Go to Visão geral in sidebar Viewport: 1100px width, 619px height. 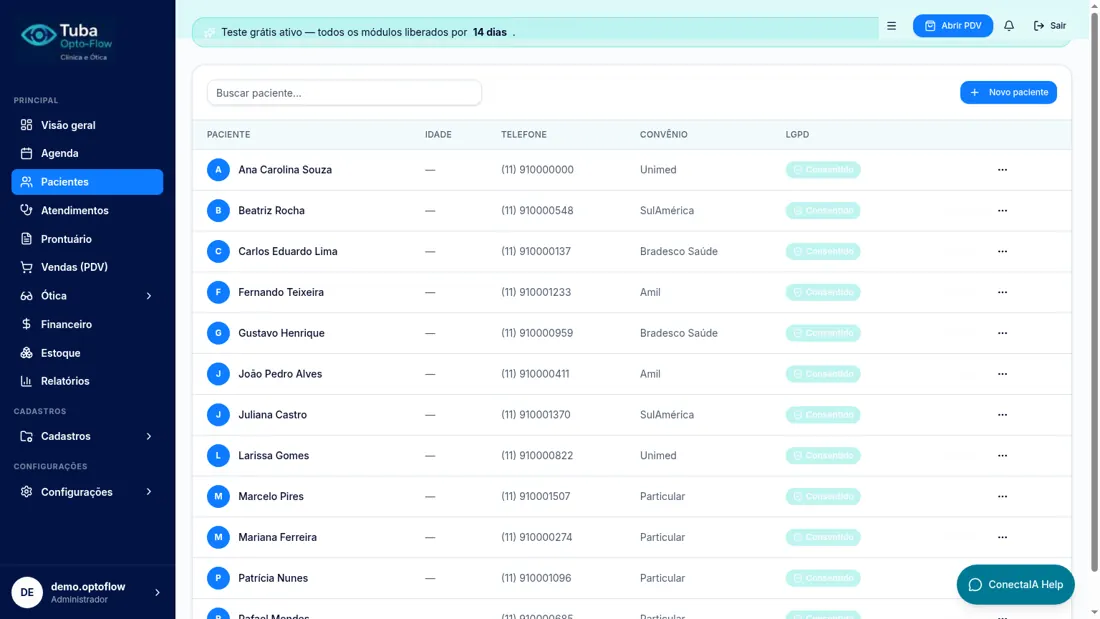pos(87,125)
